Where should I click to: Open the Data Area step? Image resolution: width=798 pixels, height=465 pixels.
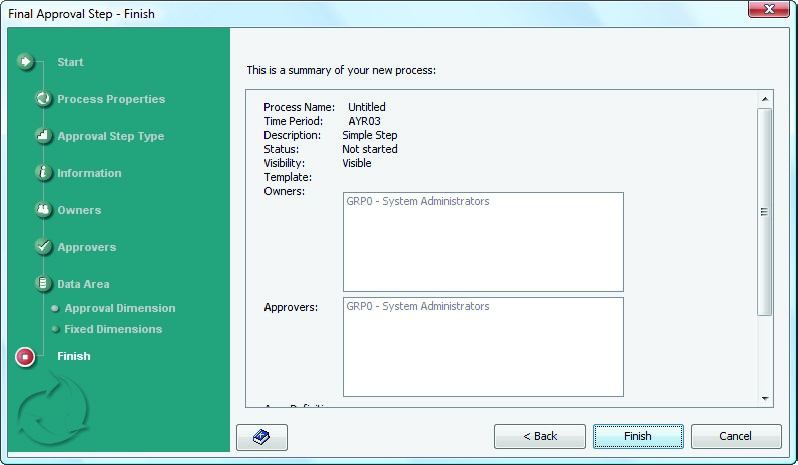click(83, 284)
